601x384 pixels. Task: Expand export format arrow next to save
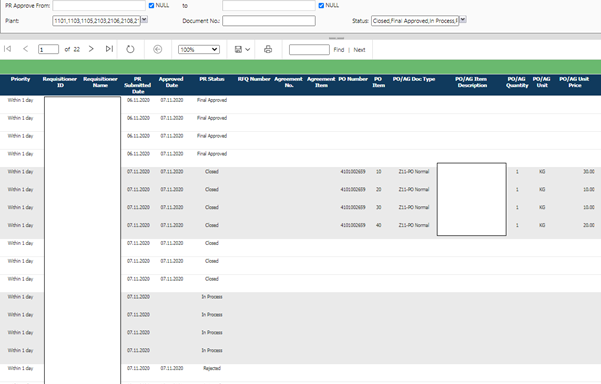point(248,49)
